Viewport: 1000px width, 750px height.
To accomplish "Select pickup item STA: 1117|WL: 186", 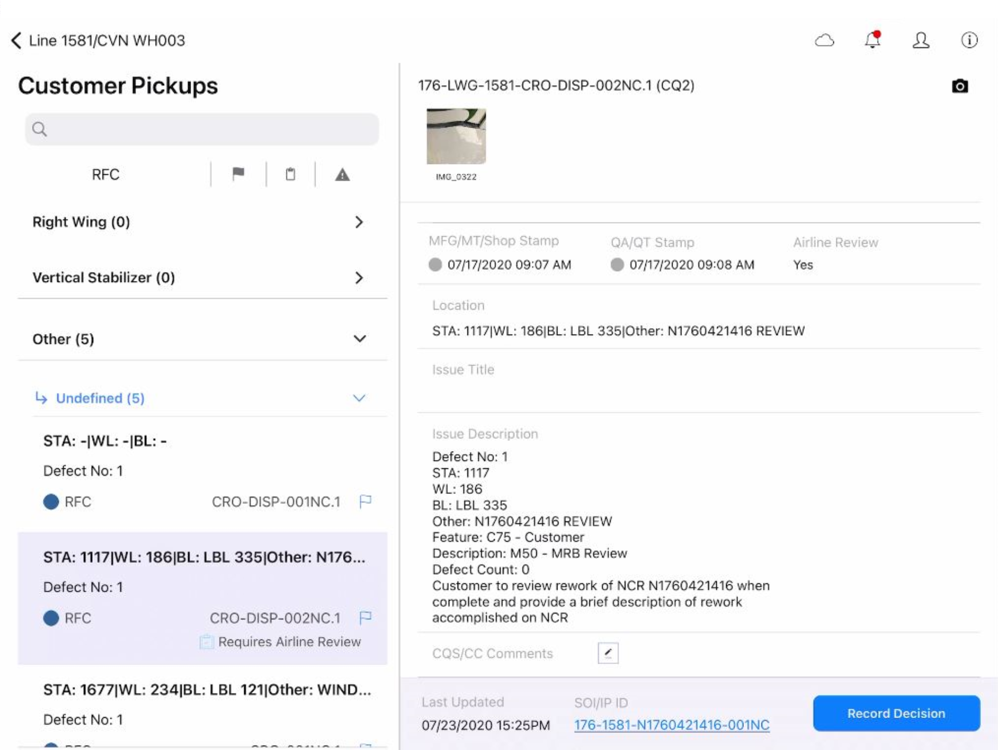I will [x=202, y=598].
